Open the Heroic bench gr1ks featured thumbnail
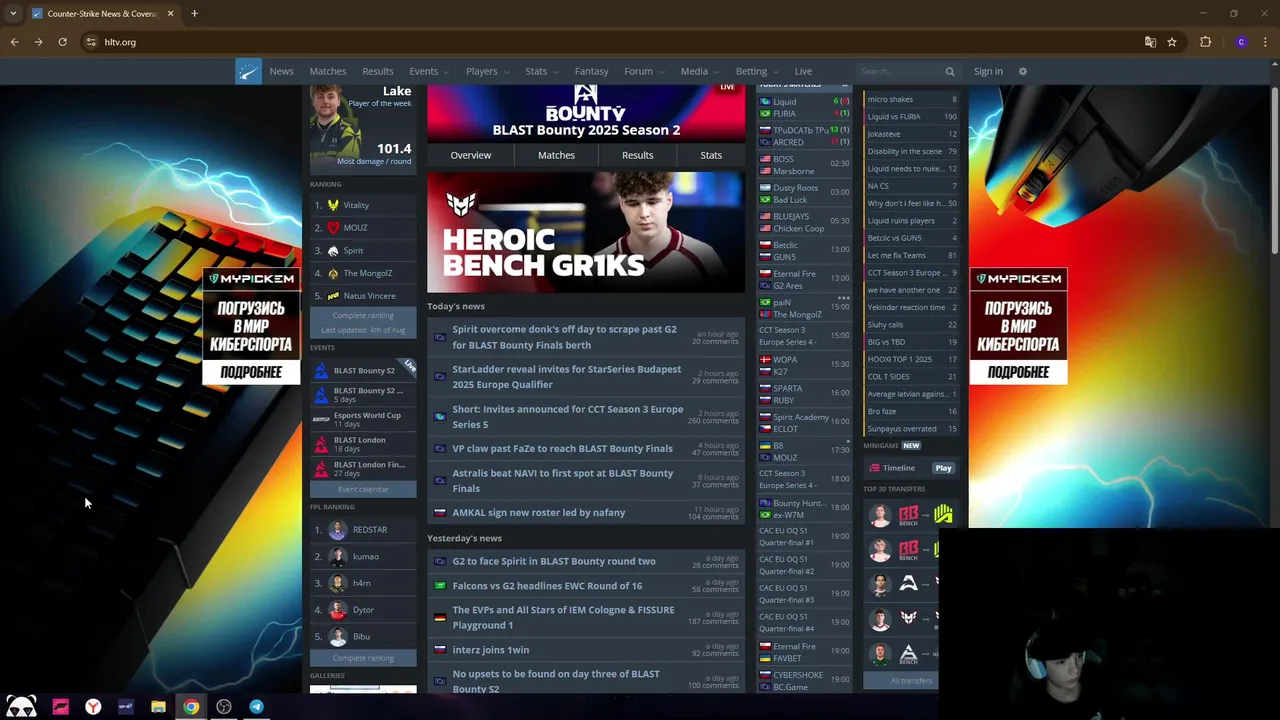This screenshot has width=1280, height=720. (x=586, y=232)
